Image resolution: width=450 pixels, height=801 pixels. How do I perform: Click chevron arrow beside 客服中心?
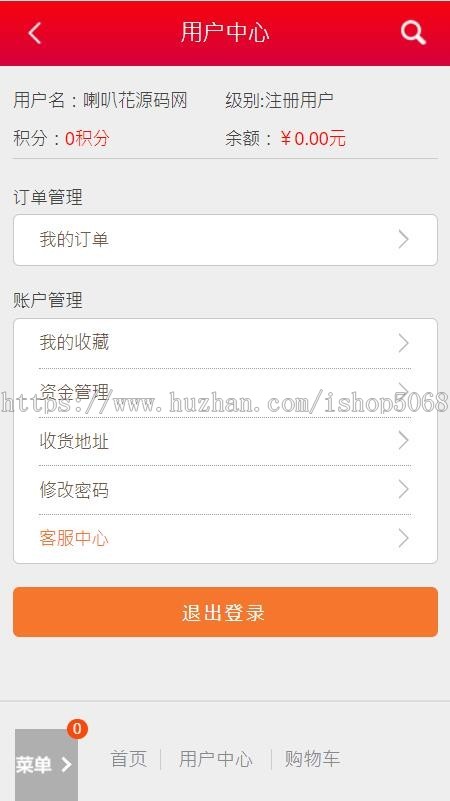pyautogui.click(x=404, y=538)
